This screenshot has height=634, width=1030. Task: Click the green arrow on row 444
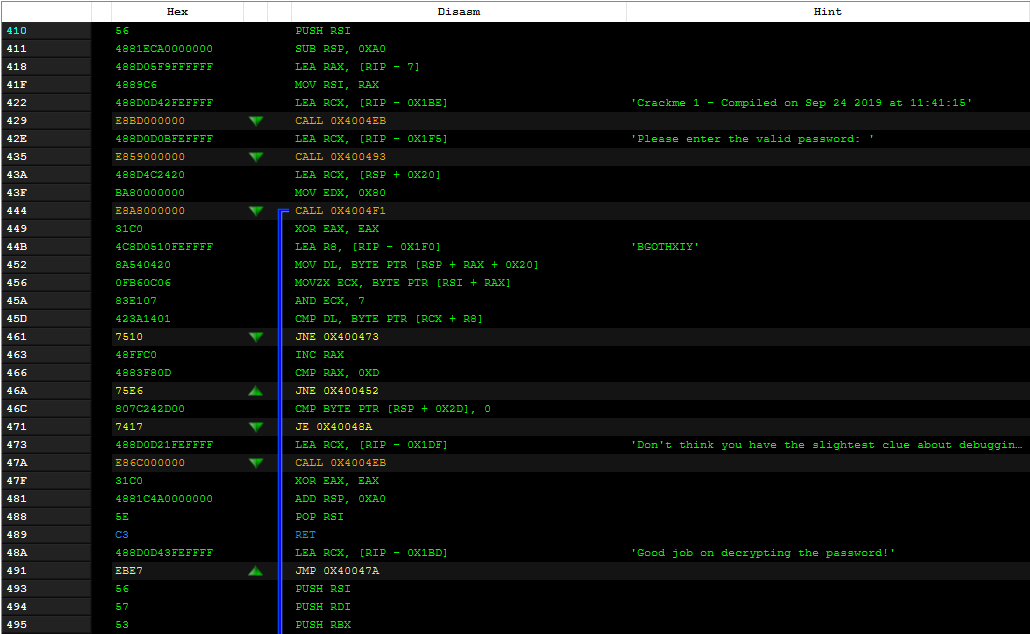tap(255, 211)
